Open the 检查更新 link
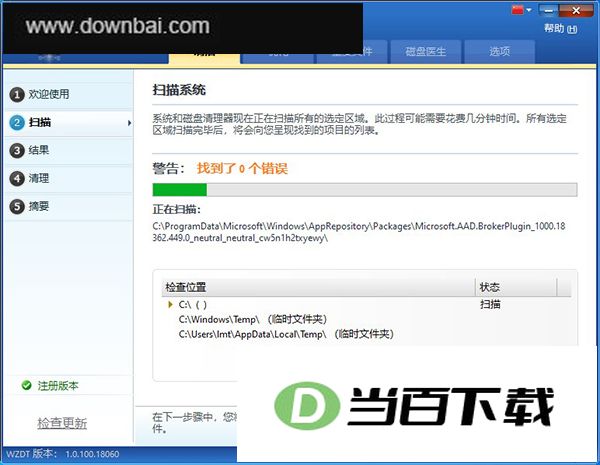Screen dimensions: 600x465 pyautogui.click(x=62, y=423)
